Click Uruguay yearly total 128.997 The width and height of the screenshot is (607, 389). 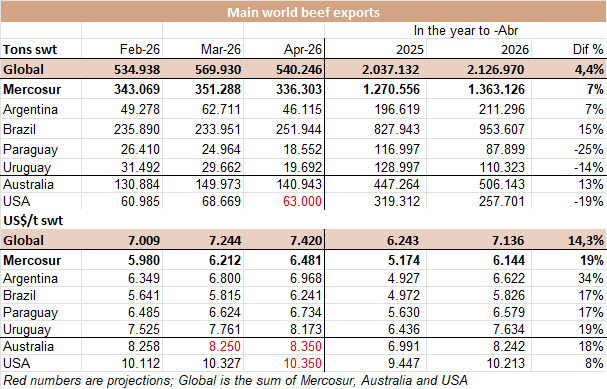[397, 167]
